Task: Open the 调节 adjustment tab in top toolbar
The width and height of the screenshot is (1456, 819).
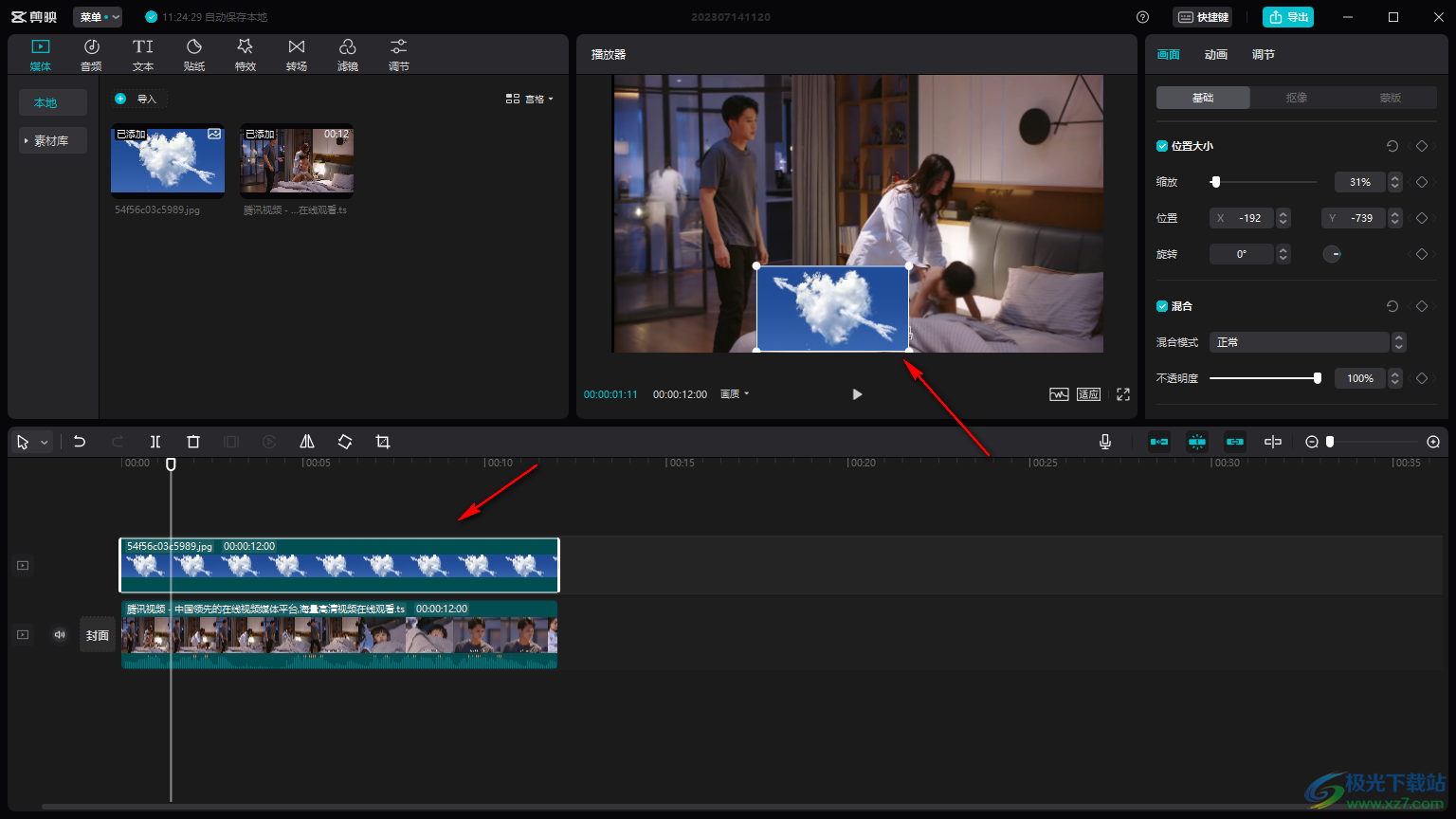Action: pos(399,55)
